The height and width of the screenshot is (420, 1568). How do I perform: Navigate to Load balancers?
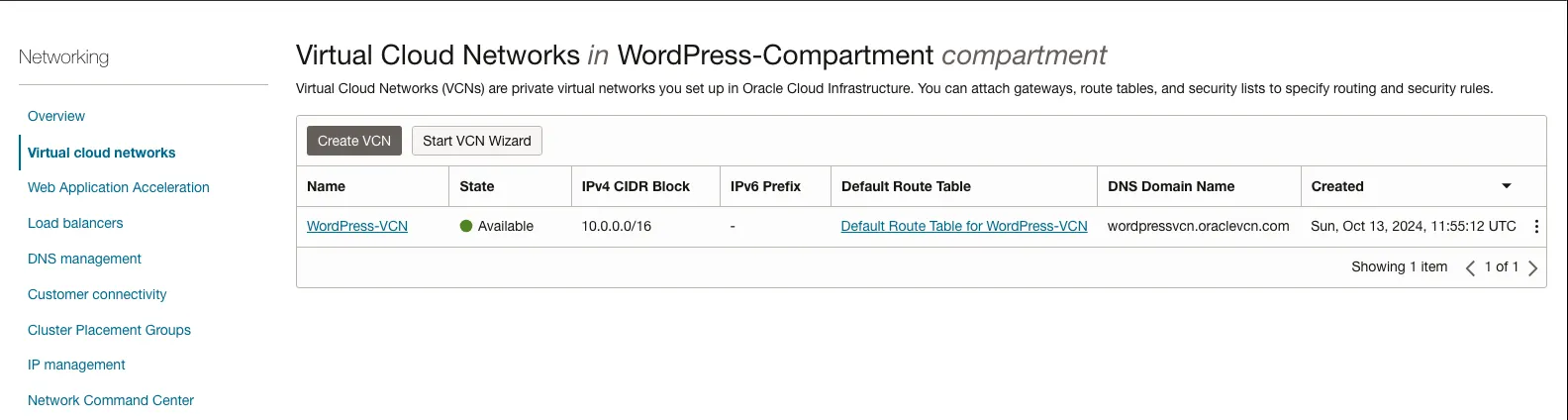pos(75,223)
